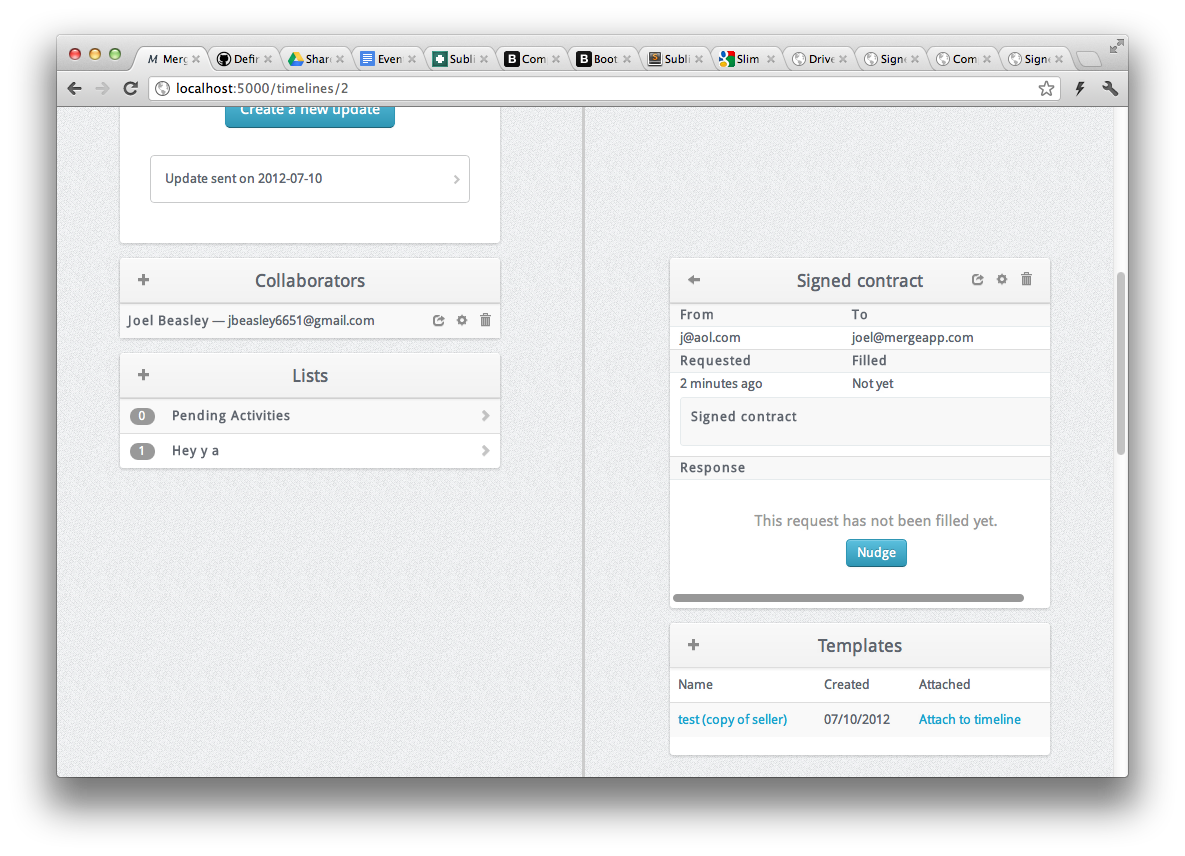Click share icon in Signed contract header
The image size is (1185, 856).
978,280
